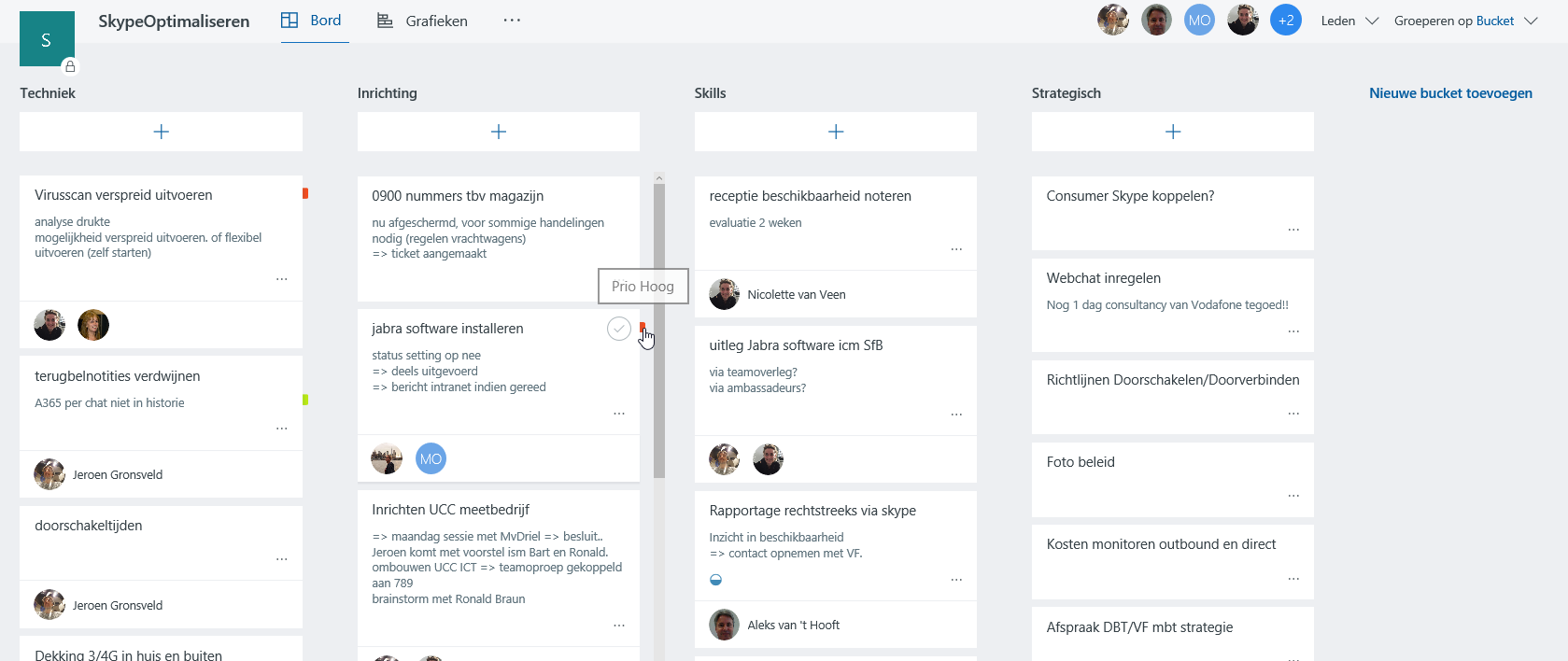1568x661 pixels.
Task: Click green label on terugbelnotities verdwijnen card
Action: (x=305, y=400)
